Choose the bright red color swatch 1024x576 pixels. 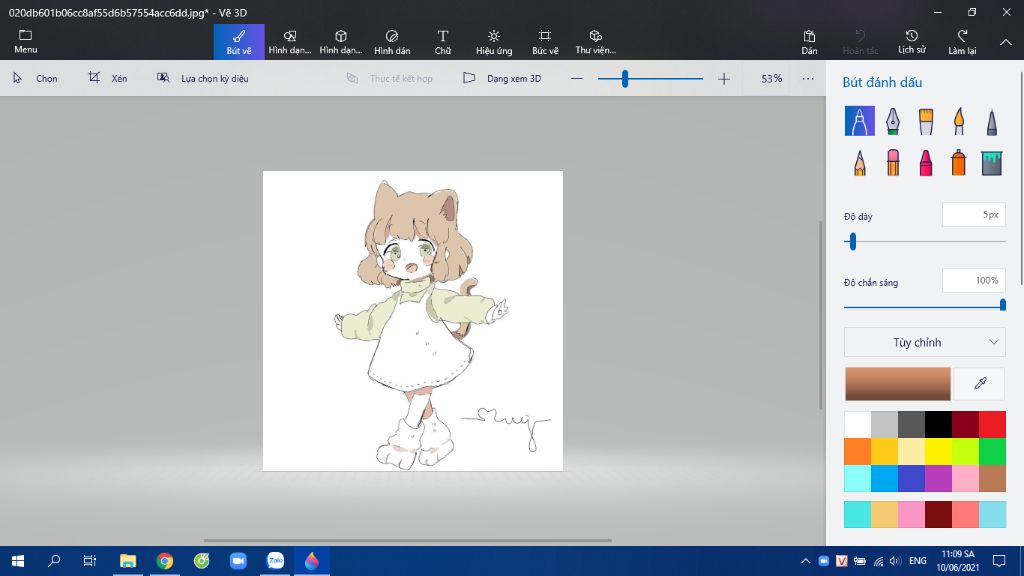[x=992, y=424]
